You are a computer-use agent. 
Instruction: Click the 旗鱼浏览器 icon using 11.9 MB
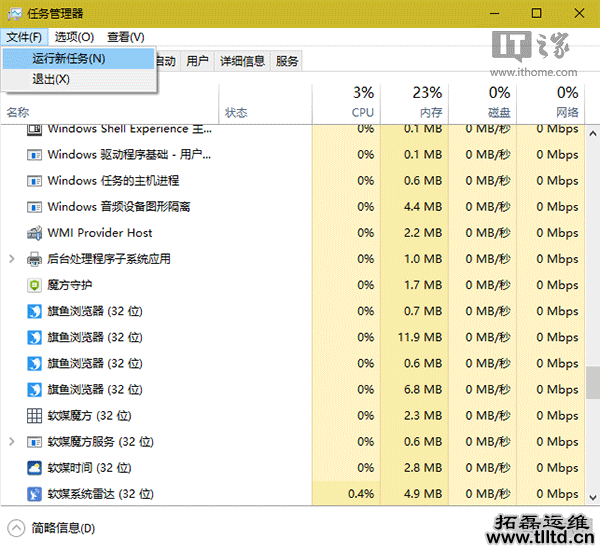[x=34, y=337]
